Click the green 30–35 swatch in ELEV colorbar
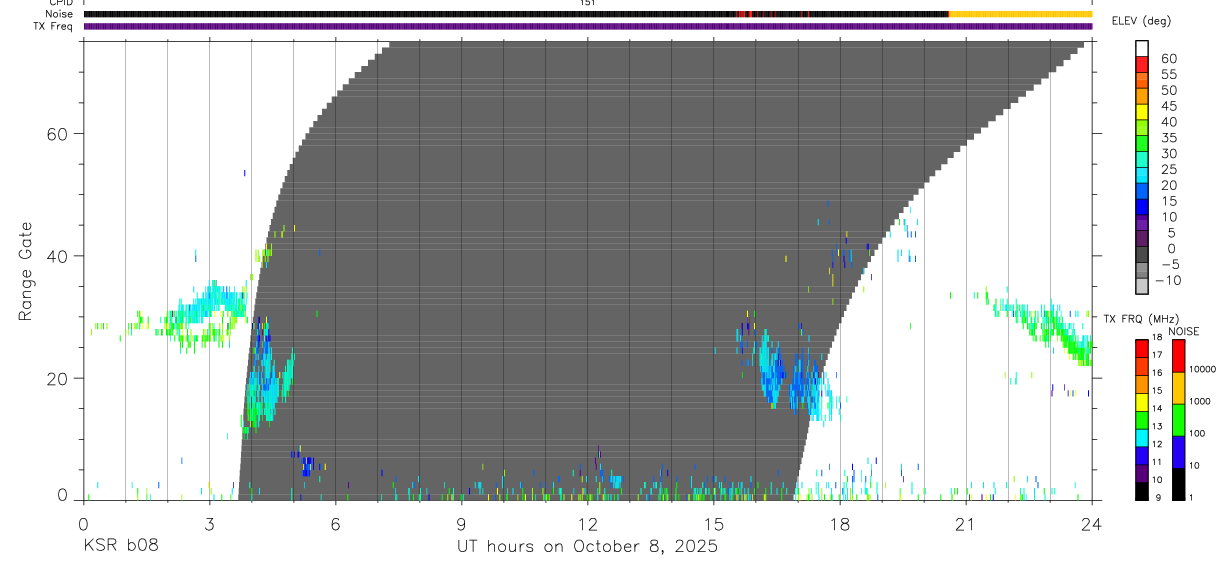1228x567 pixels. click(x=1142, y=143)
